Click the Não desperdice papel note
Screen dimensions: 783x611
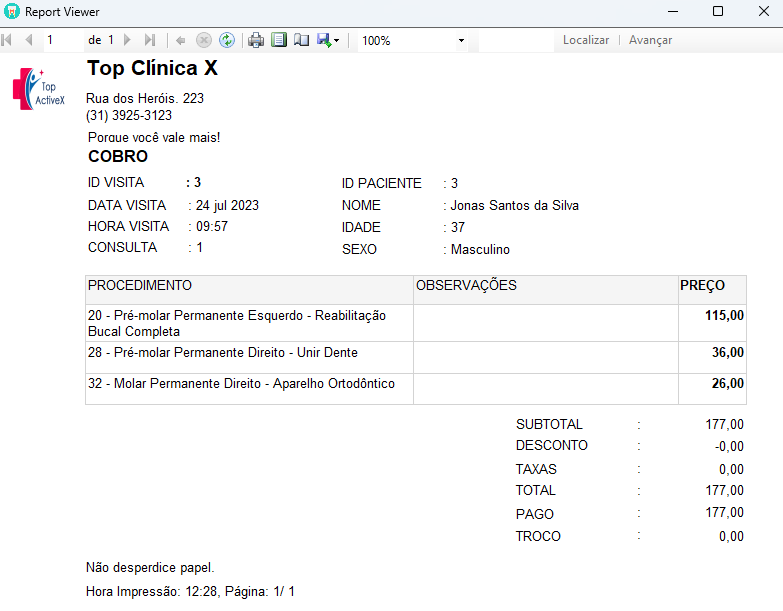(x=150, y=567)
